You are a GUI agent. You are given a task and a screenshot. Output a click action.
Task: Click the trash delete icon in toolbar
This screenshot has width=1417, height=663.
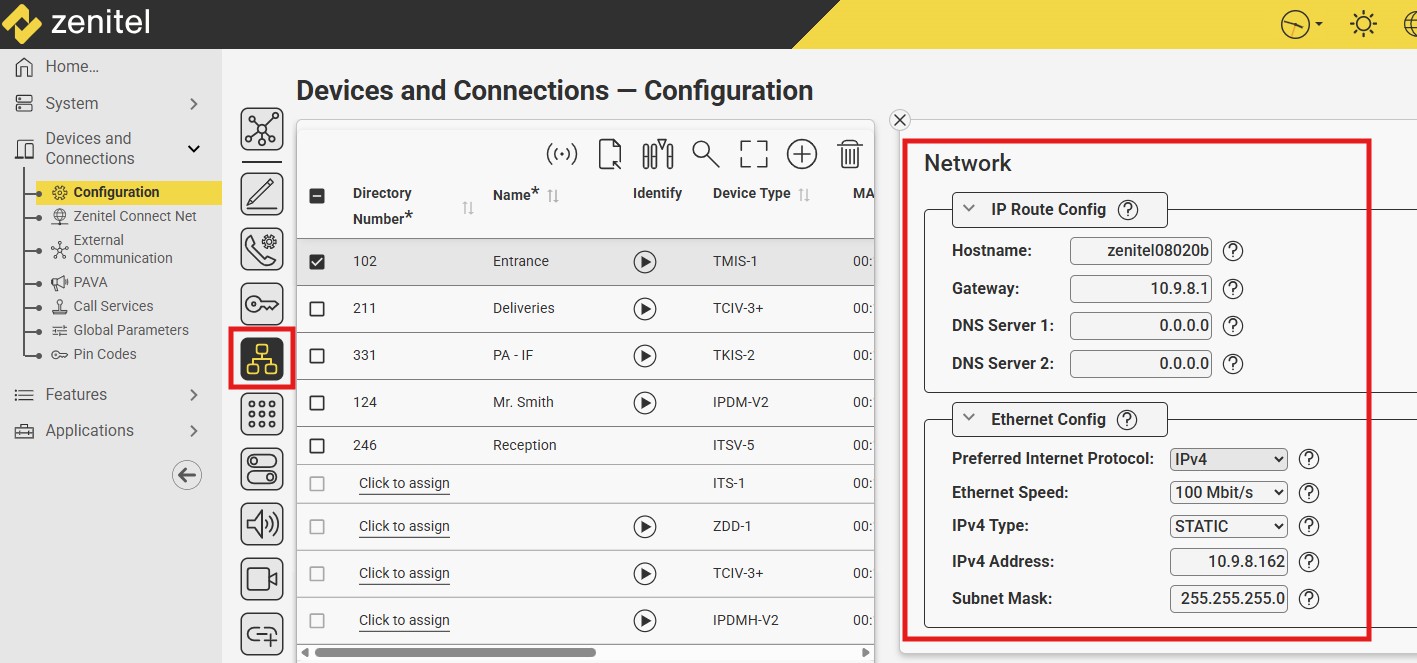point(849,154)
